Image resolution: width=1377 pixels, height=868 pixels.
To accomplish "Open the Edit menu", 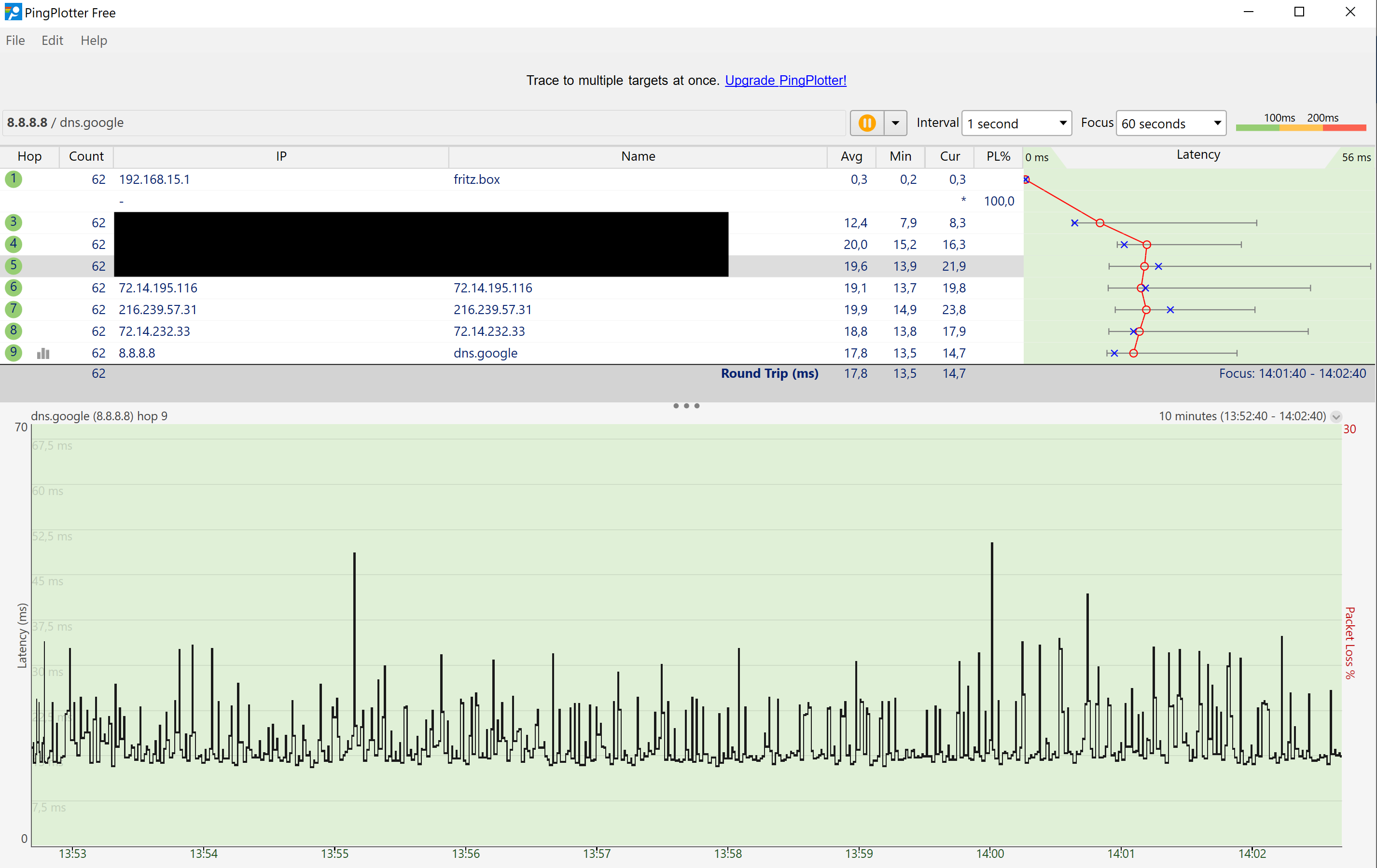I will (52, 41).
